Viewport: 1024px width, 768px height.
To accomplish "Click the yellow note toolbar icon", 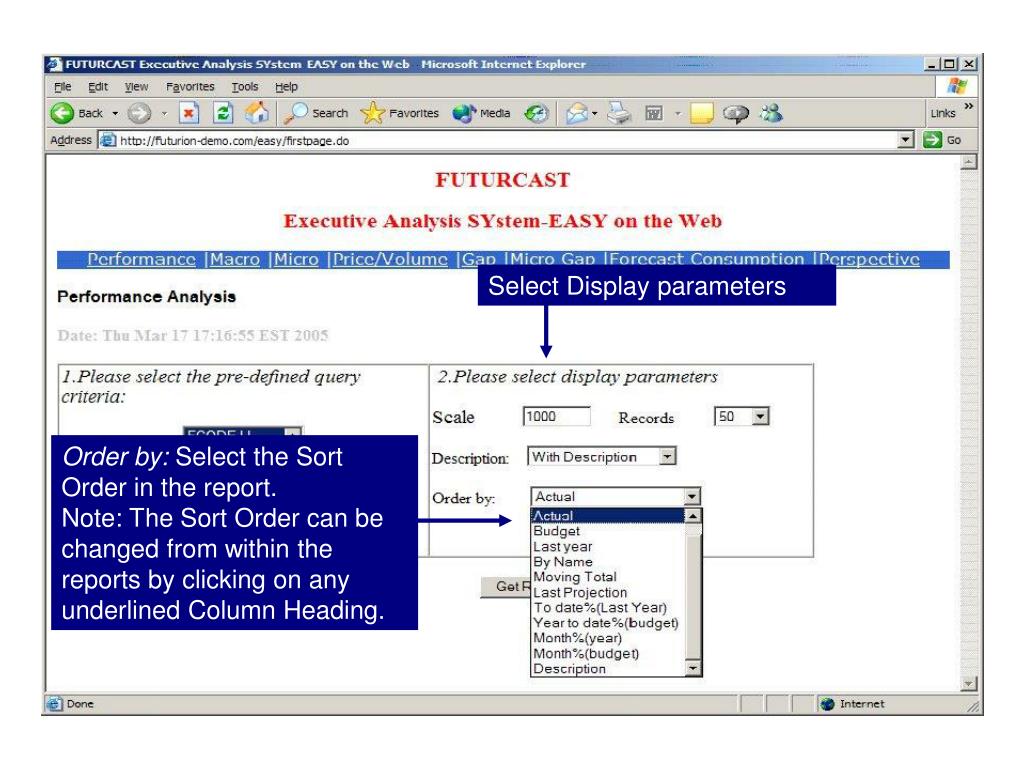I will pyautogui.click(x=702, y=113).
